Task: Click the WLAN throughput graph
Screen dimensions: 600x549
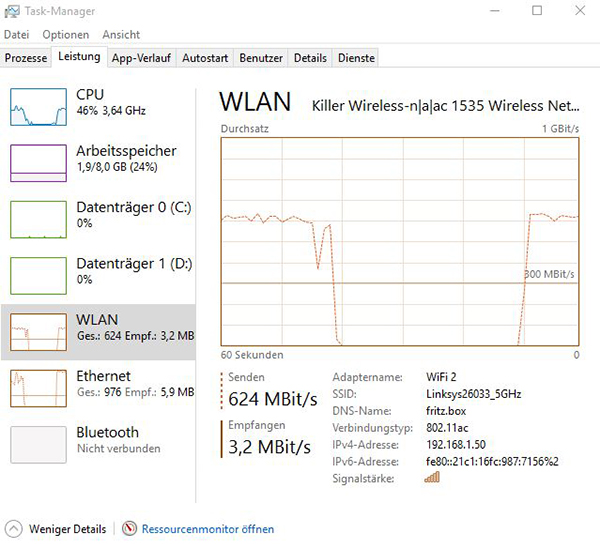Action: pyautogui.click(x=400, y=242)
